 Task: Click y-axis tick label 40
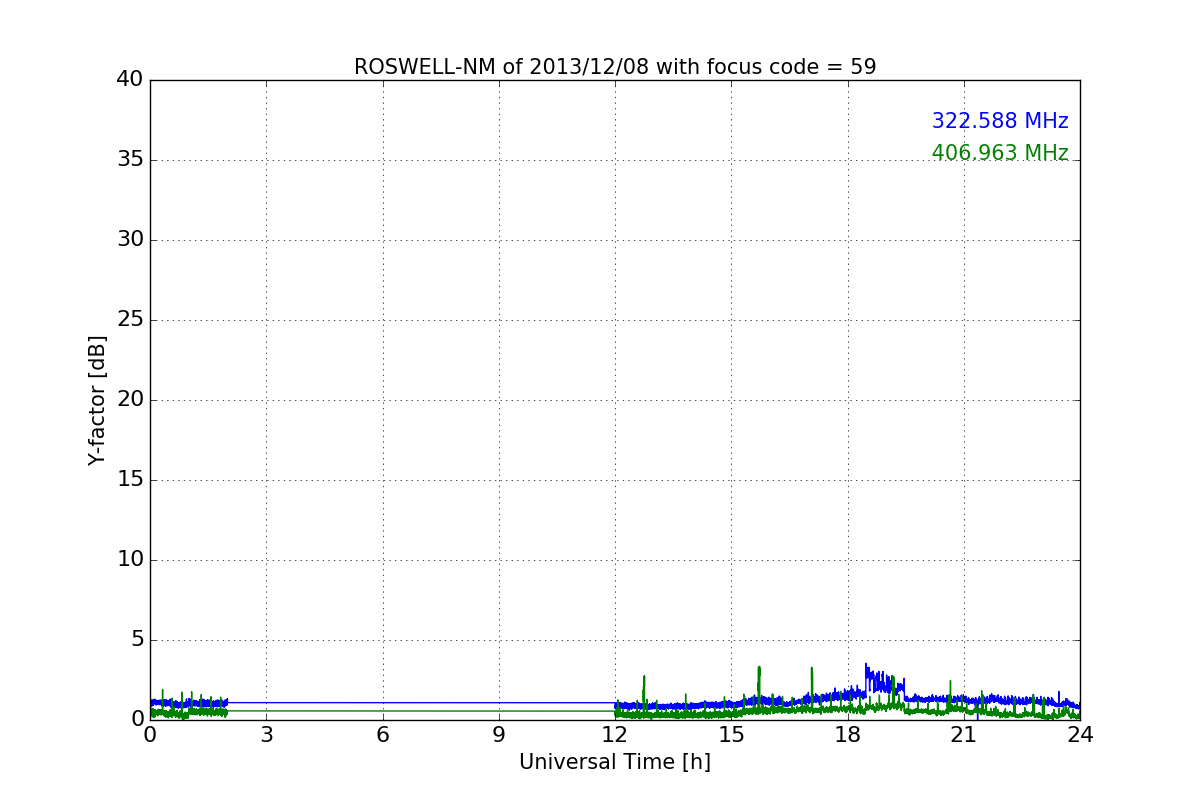tap(130, 80)
